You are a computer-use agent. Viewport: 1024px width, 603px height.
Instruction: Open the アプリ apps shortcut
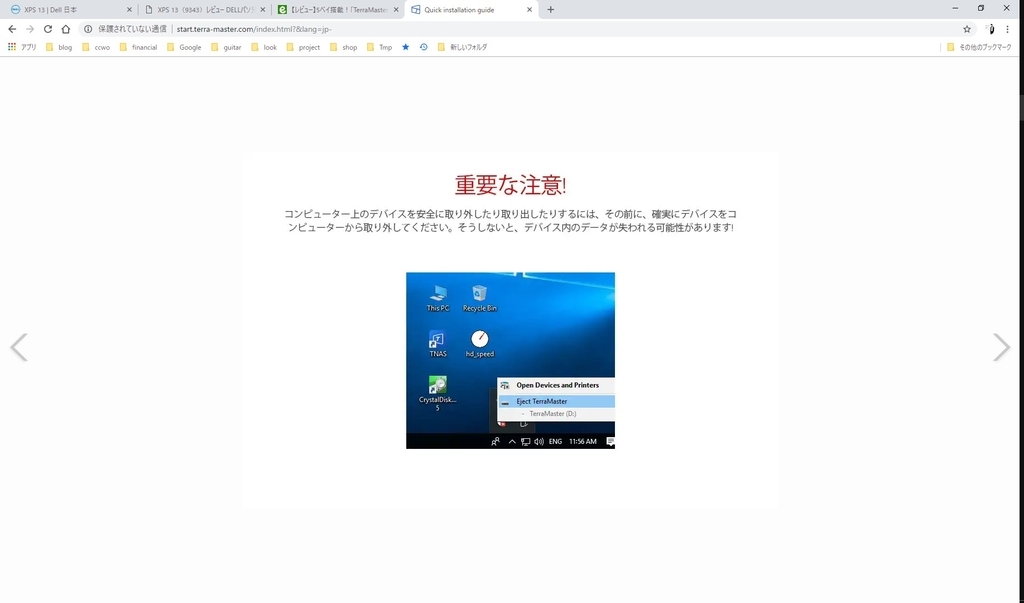[x=22, y=47]
